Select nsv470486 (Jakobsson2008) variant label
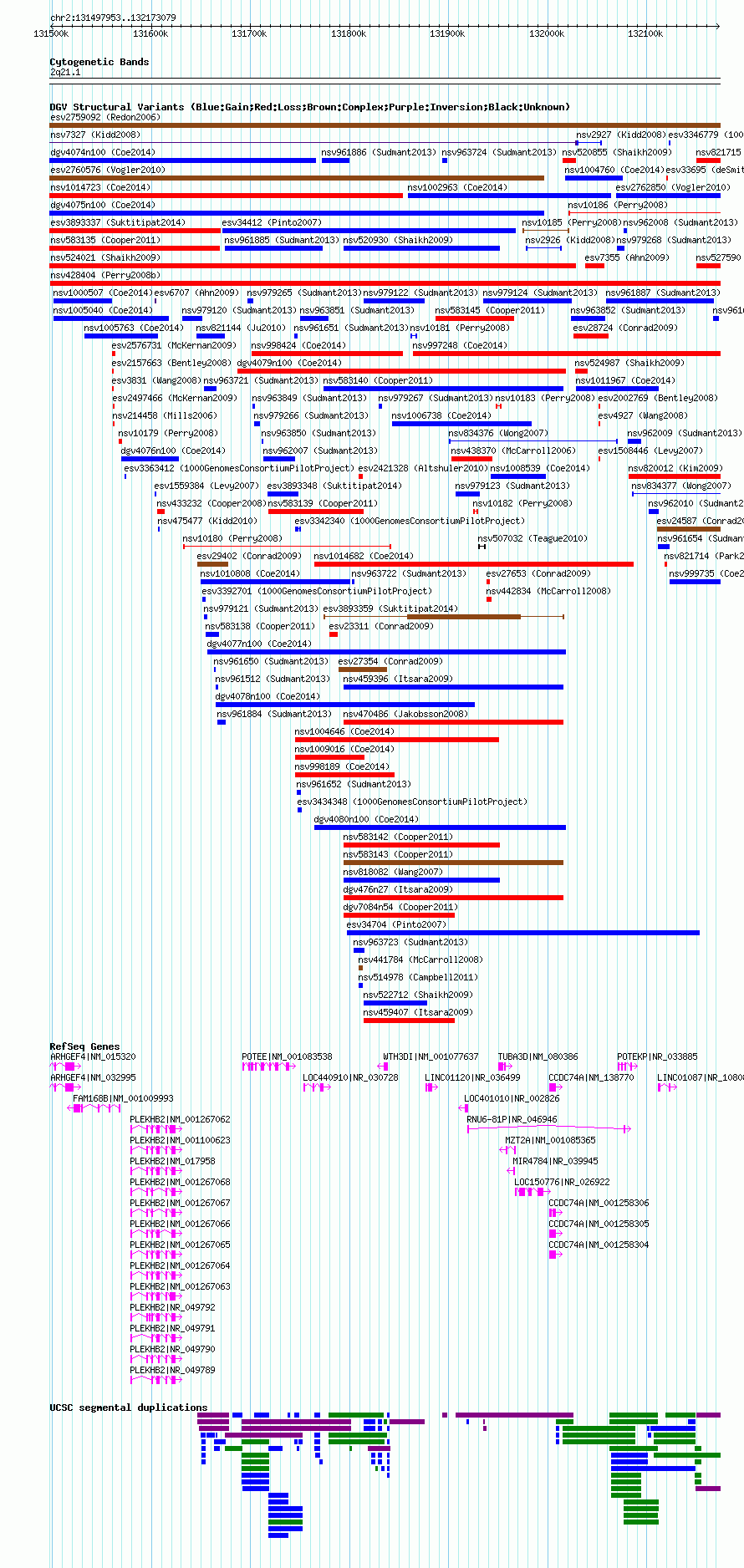The height and width of the screenshot is (1568, 744). tap(405, 714)
